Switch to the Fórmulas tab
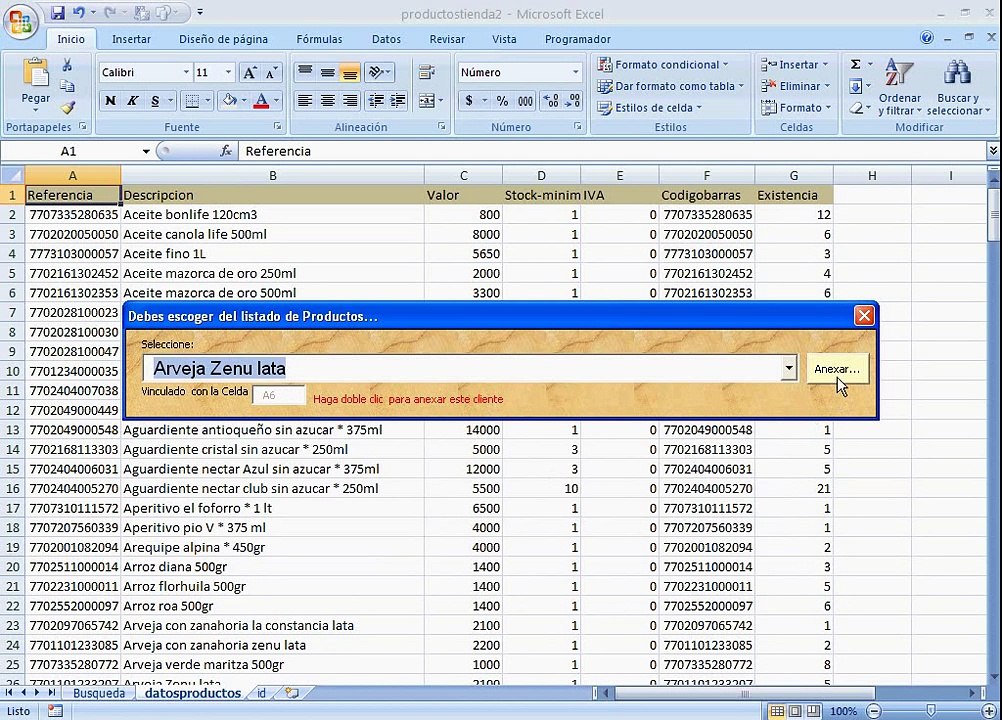This screenshot has width=1002, height=720. (319, 39)
